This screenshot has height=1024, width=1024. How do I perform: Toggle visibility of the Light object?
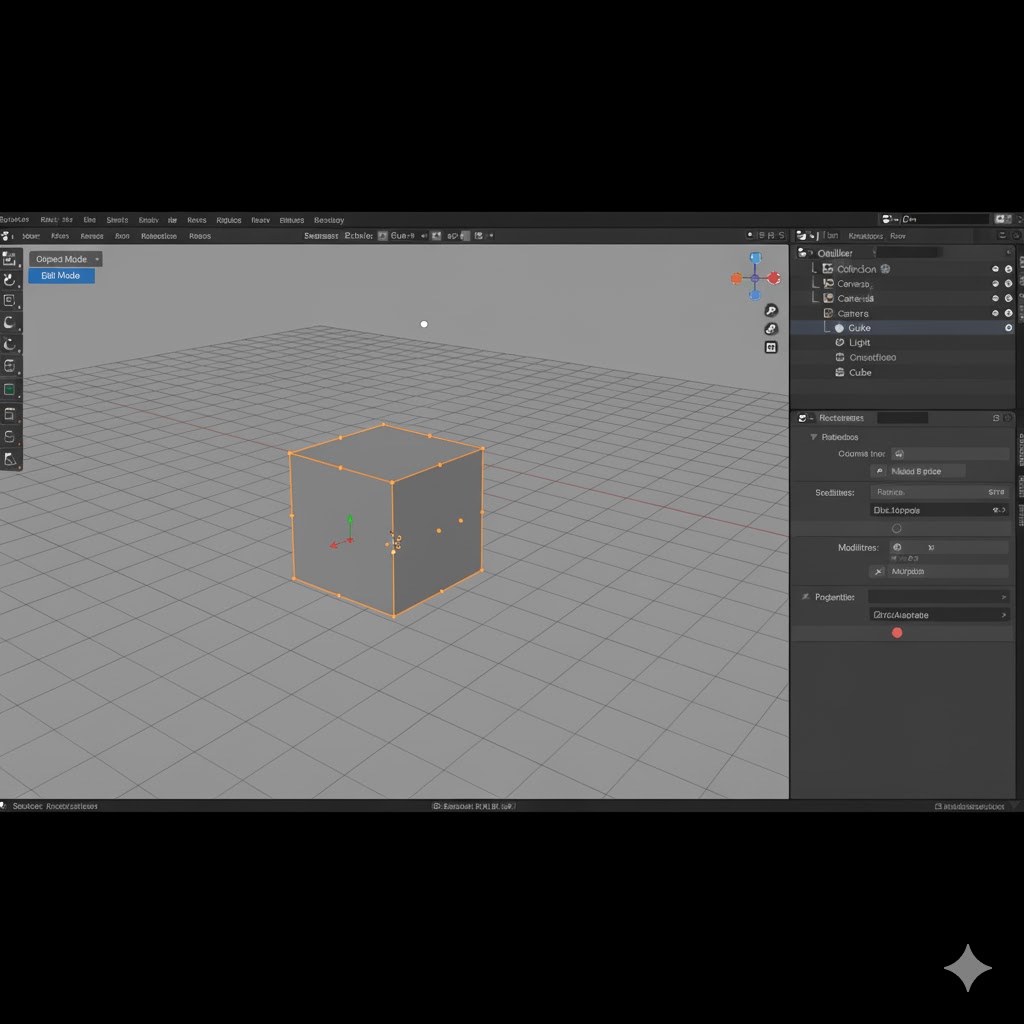(x=996, y=342)
